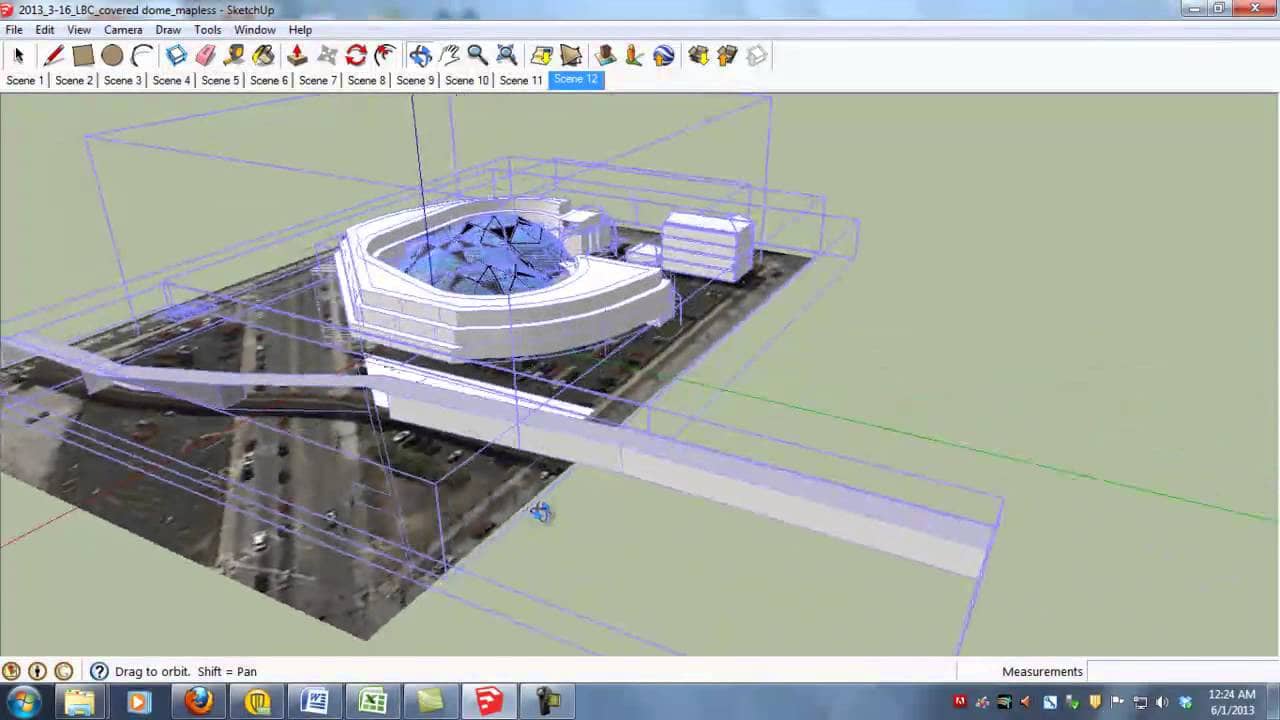Open the Camera menu

tap(123, 30)
